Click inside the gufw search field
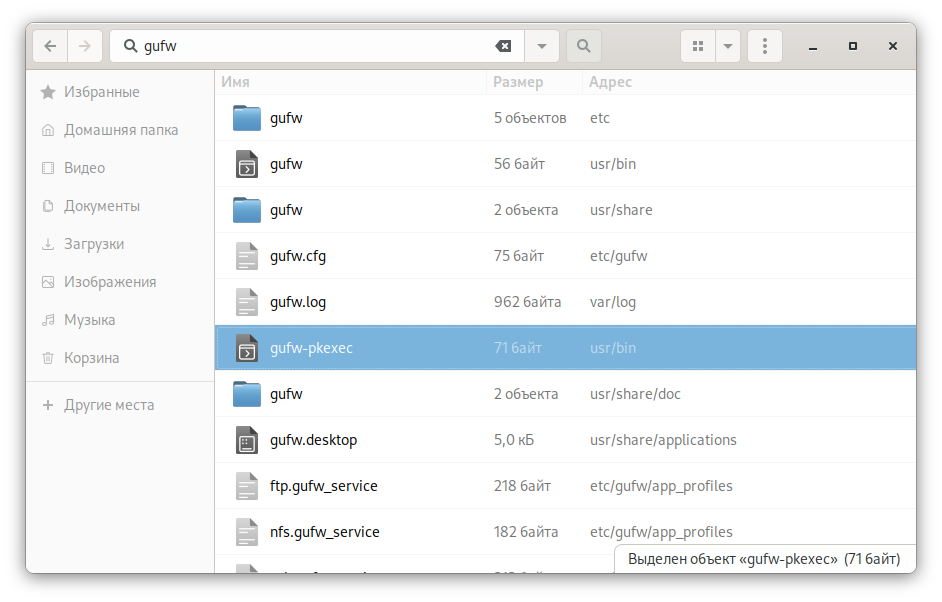This screenshot has height=602, width=942. click(x=317, y=46)
